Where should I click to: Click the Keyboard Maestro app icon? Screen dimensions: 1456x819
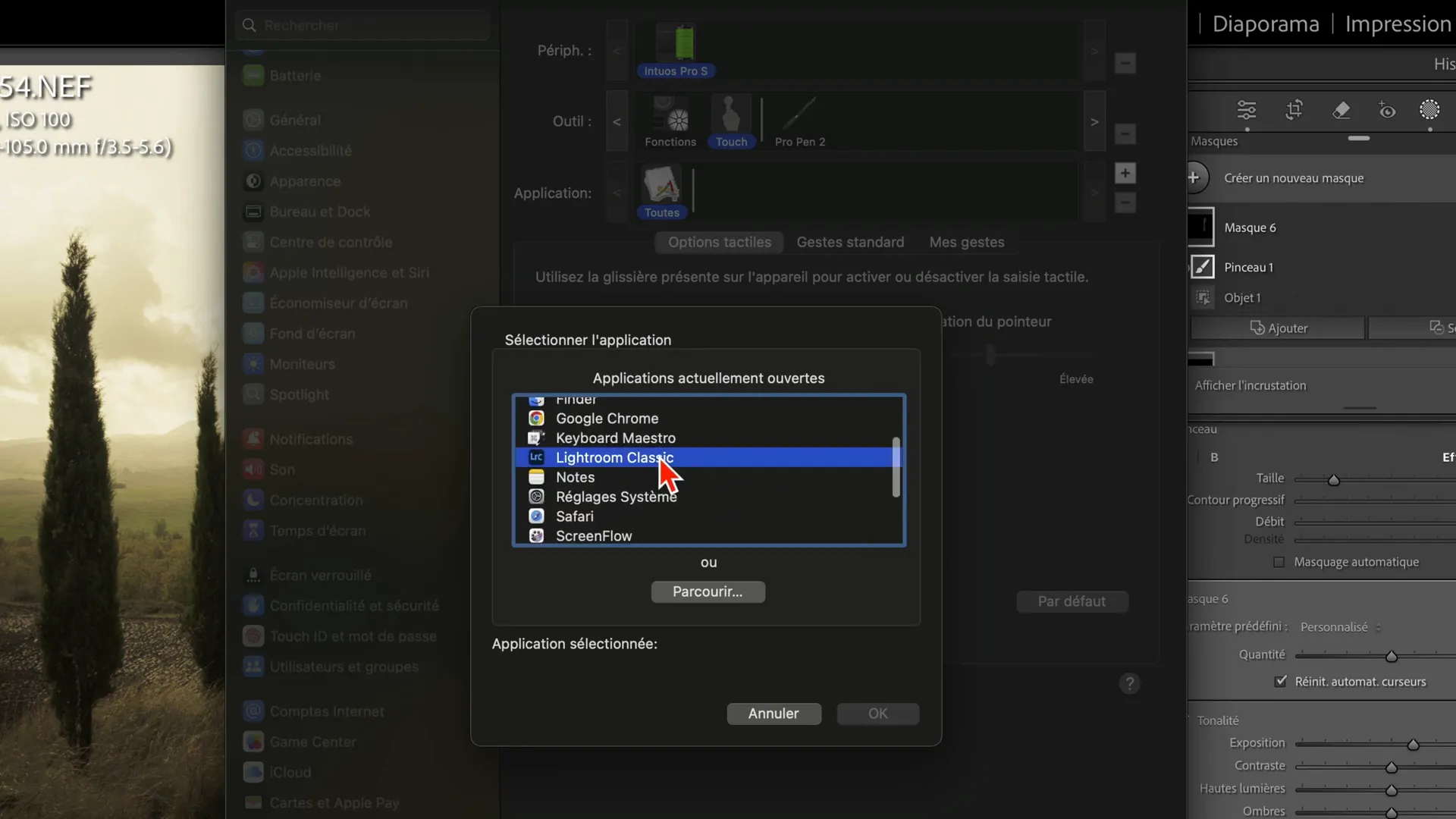tap(536, 438)
